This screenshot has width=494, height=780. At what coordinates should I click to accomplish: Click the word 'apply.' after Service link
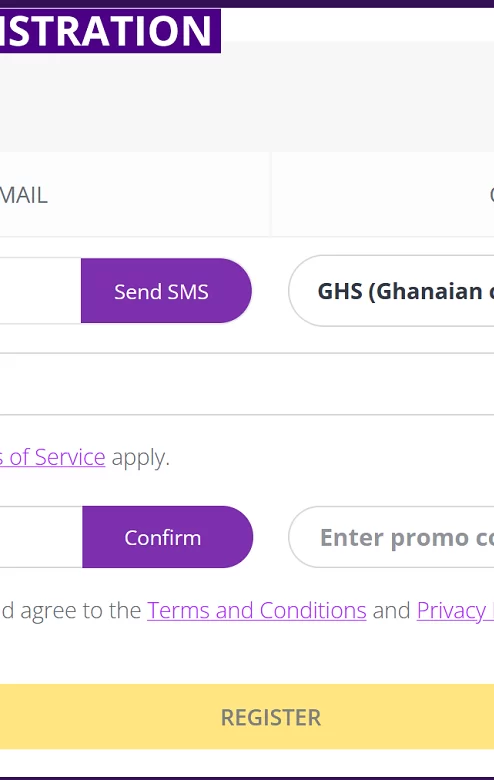pyautogui.click(x=141, y=458)
